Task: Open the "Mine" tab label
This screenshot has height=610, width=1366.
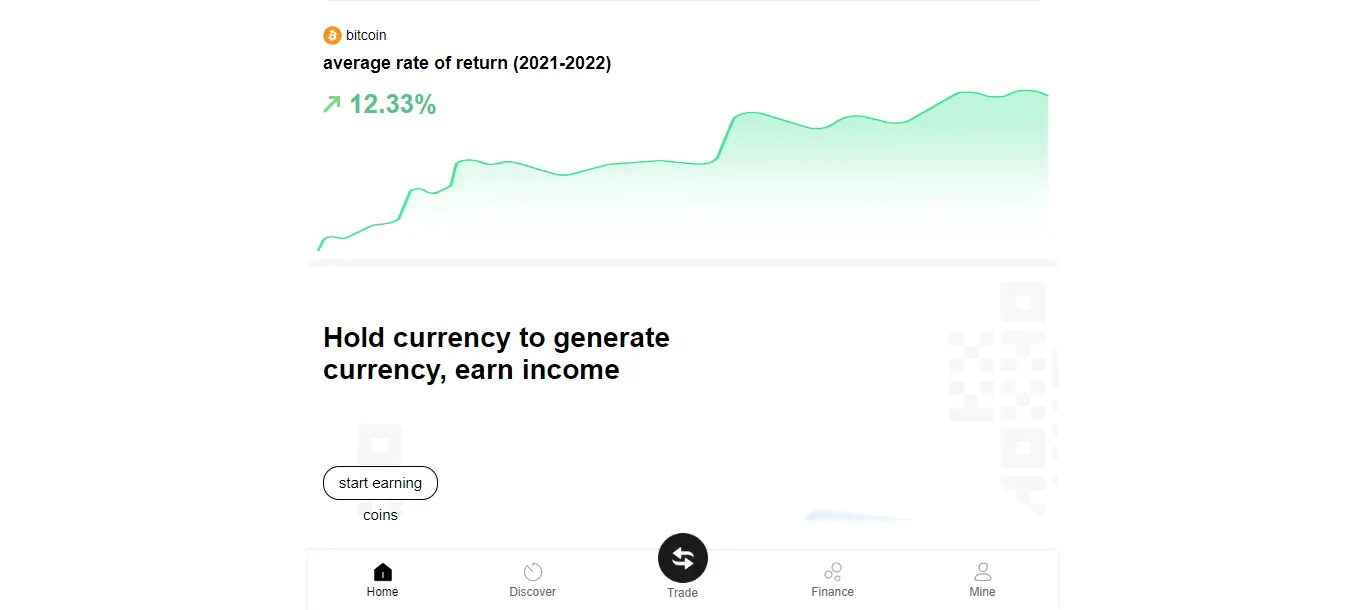Action: pos(982,592)
